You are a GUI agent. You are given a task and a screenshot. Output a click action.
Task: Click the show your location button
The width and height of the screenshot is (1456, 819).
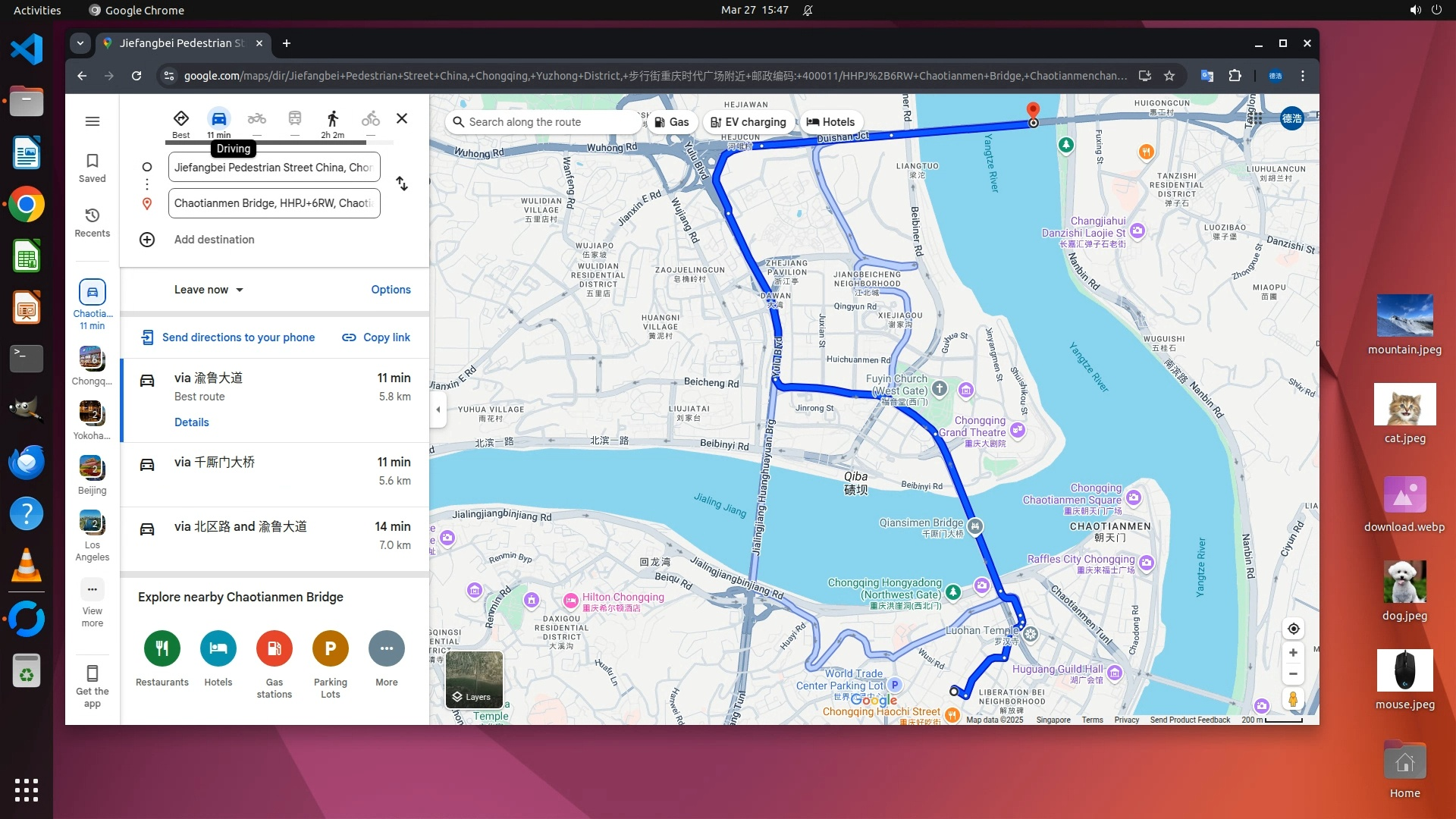pyautogui.click(x=1293, y=629)
